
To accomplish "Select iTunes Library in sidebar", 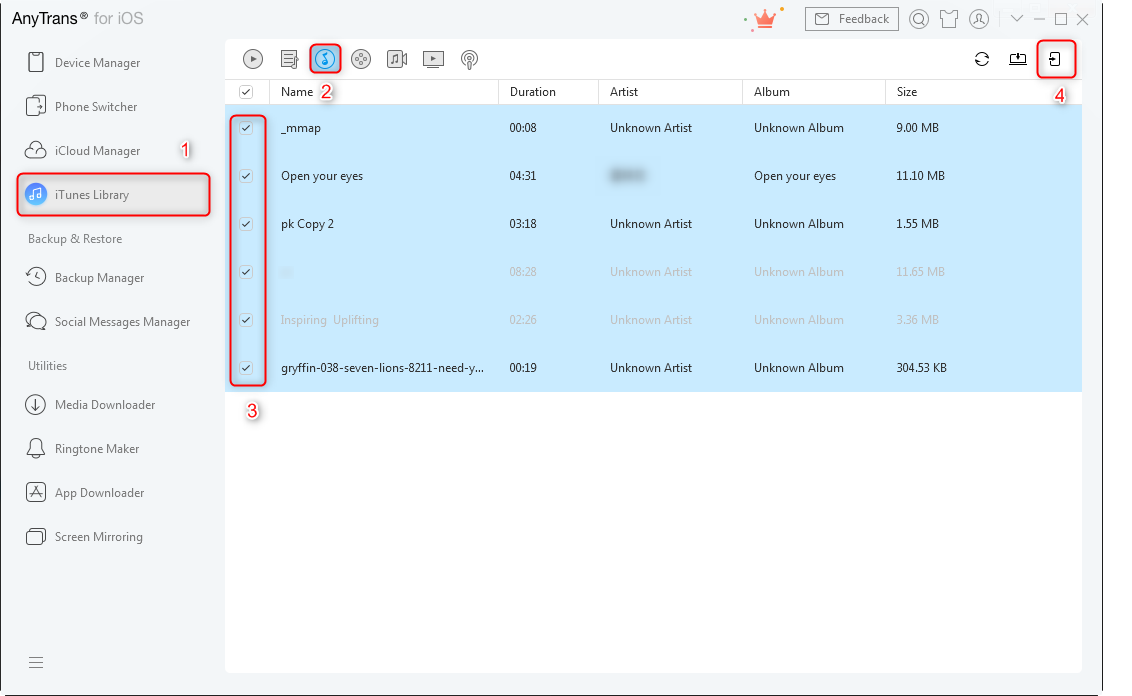I will [113, 195].
